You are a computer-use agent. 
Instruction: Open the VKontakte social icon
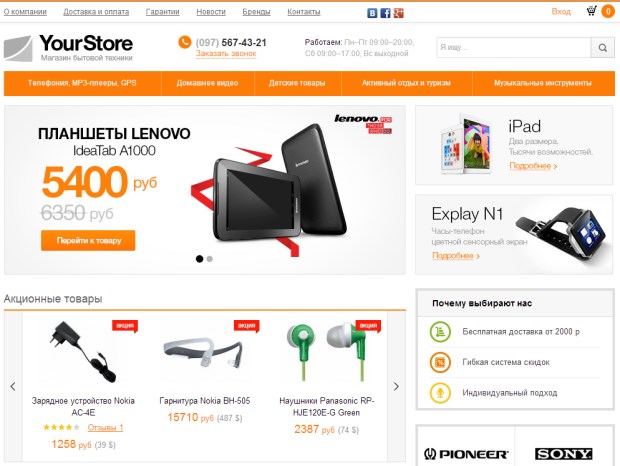coord(372,13)
